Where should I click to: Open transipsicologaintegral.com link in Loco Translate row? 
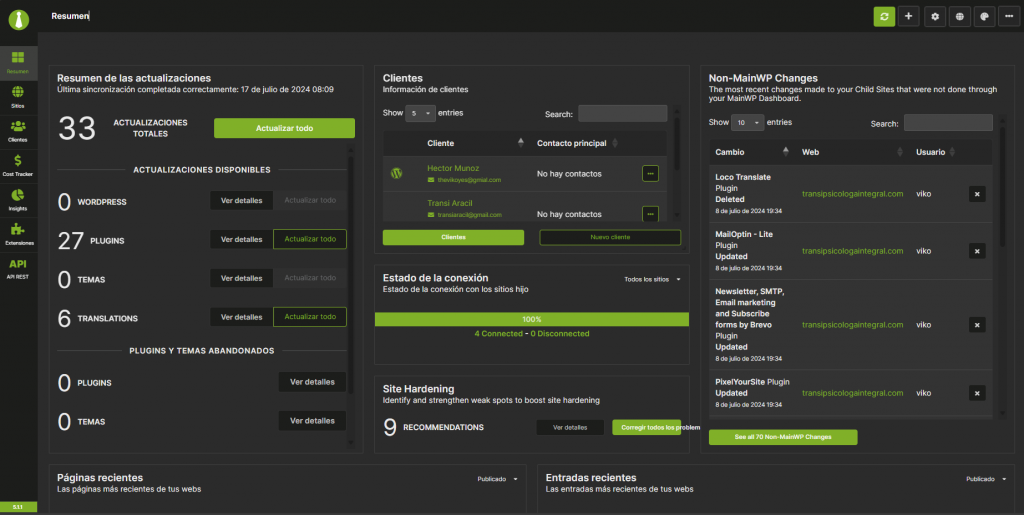852,194
